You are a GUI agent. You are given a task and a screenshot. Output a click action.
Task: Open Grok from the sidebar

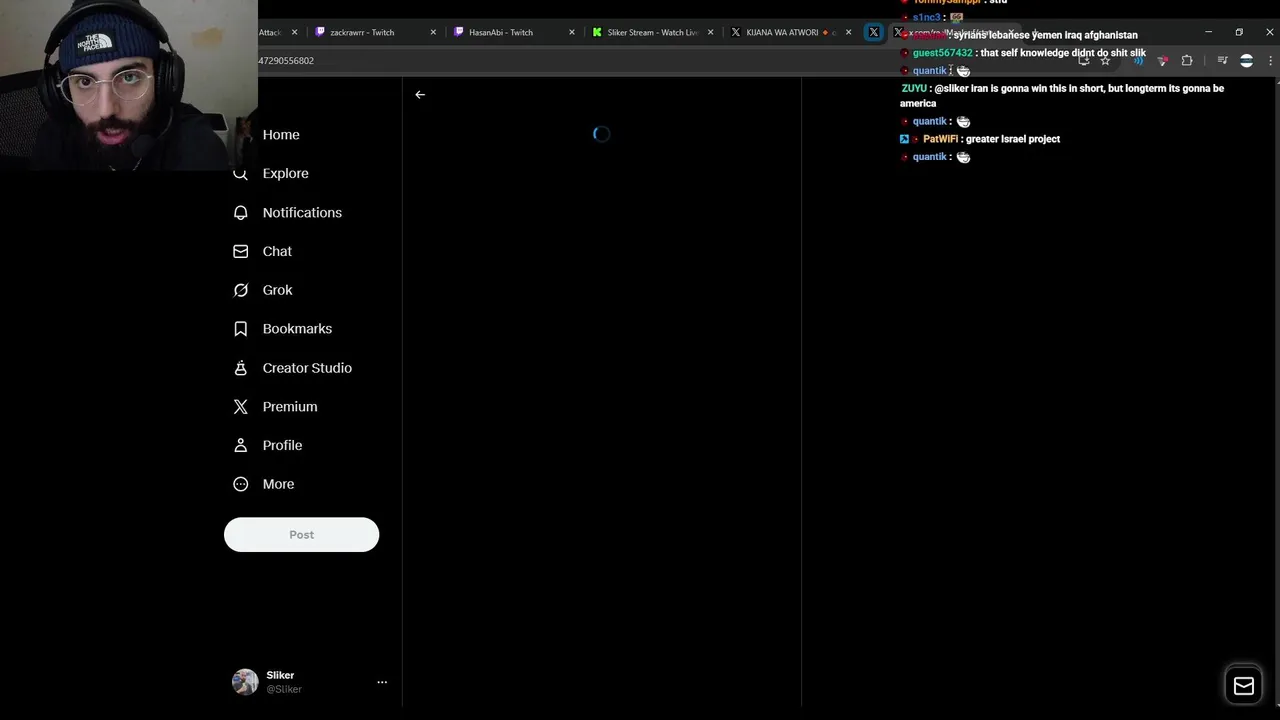click(277, 290)
